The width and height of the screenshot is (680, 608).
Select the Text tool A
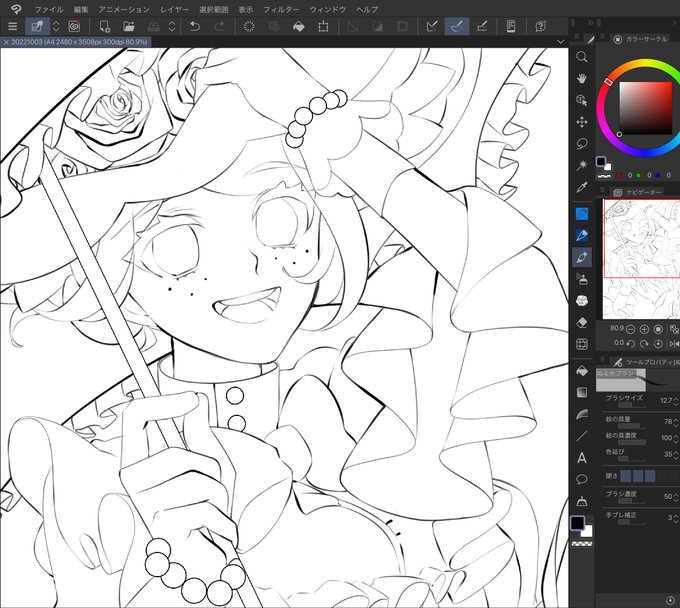(582, 458)
